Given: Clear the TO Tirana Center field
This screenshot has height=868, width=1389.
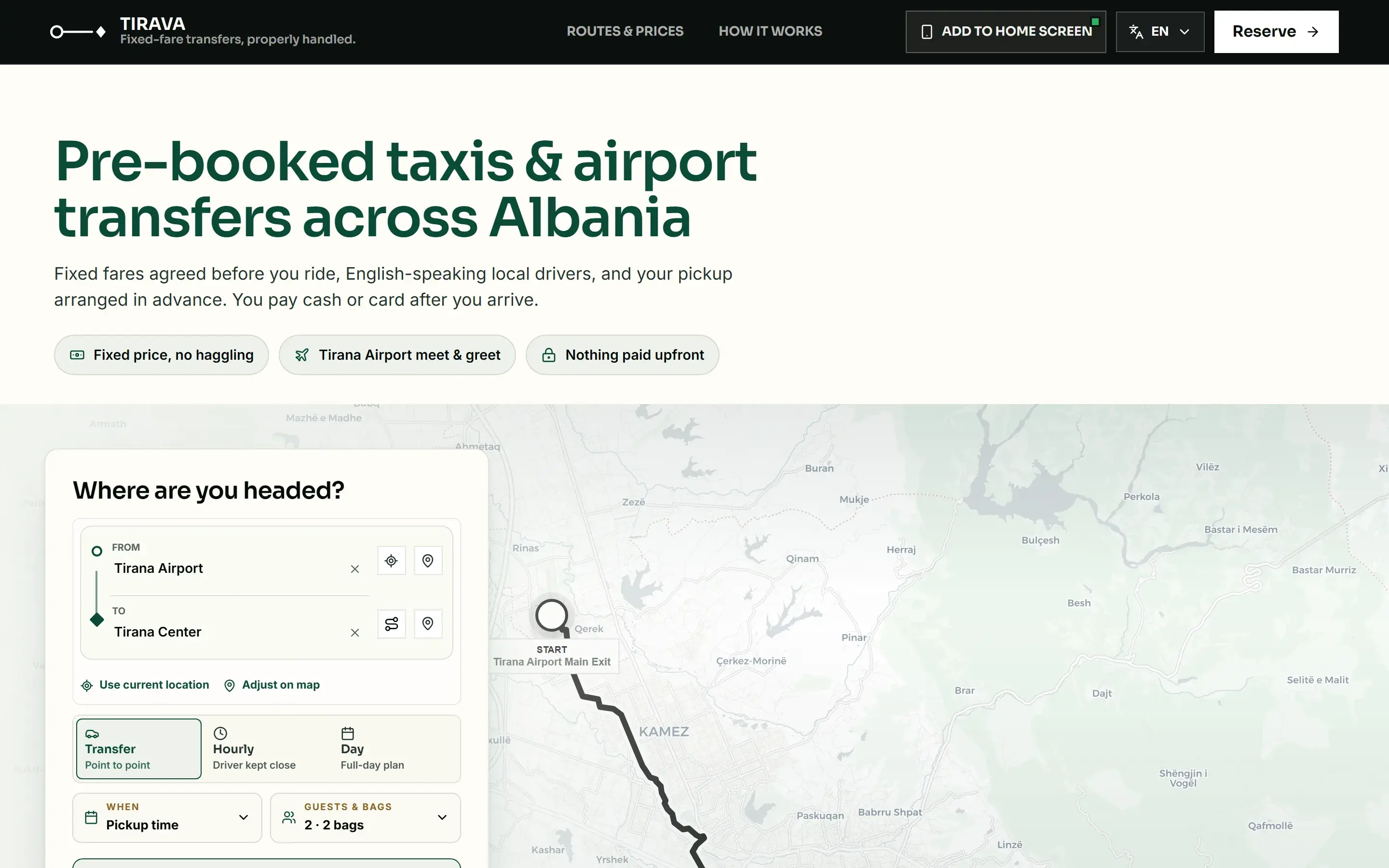Looking at the screenshot, I should tap(354, 633).
